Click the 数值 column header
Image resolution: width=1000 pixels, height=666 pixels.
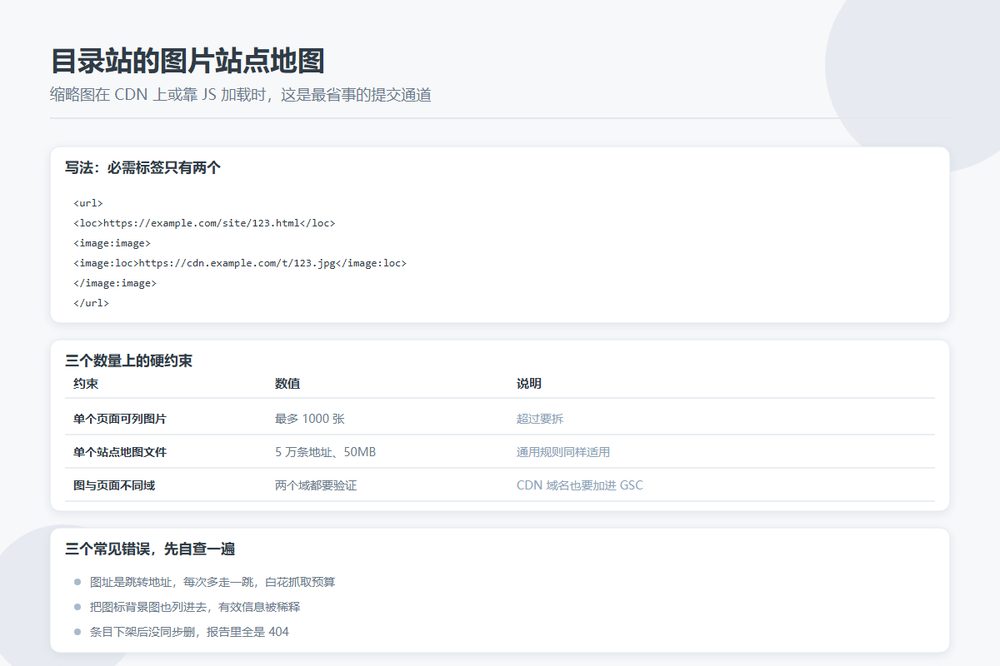tap(288, 383)
